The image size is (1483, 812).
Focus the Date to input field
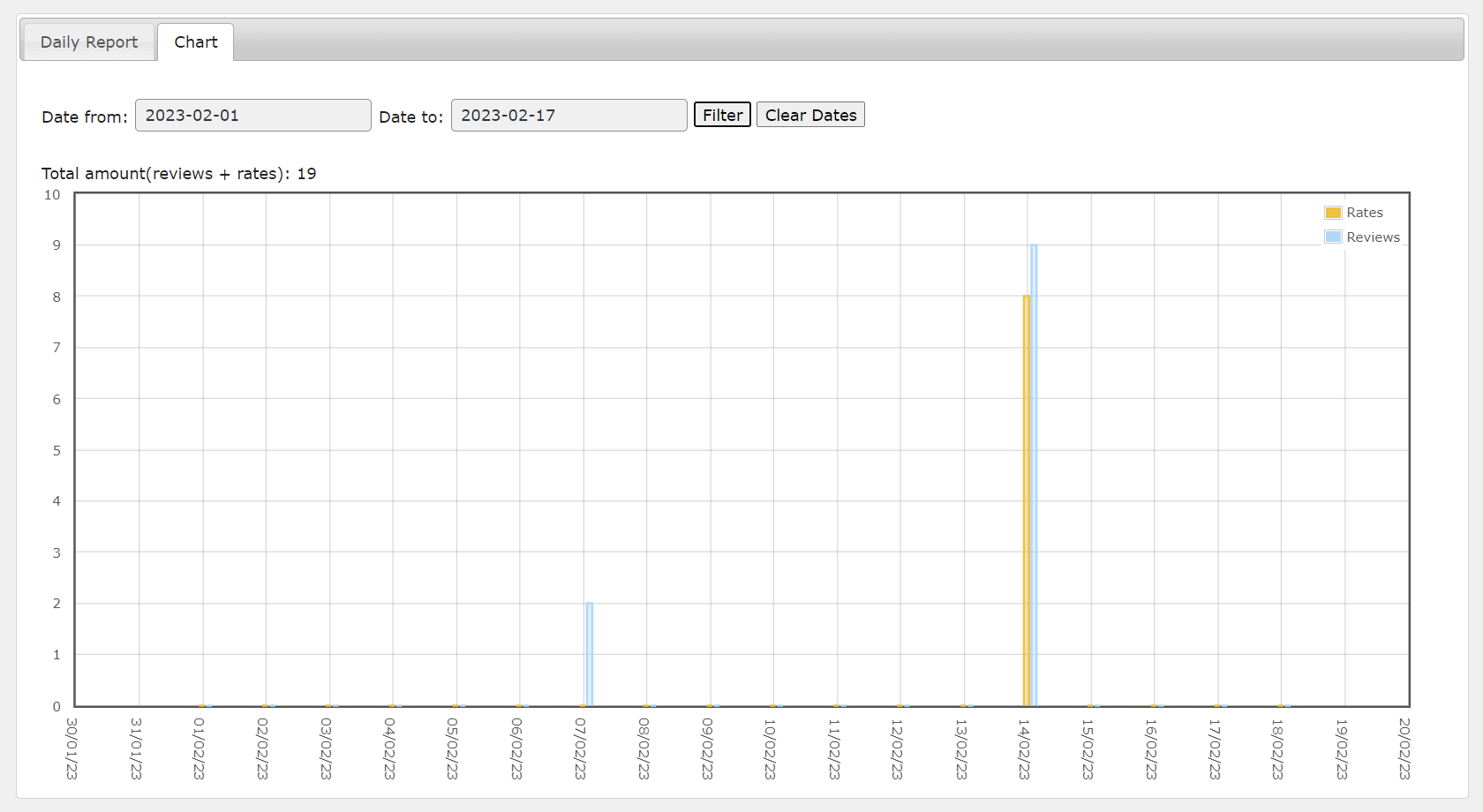pos(568,116)
